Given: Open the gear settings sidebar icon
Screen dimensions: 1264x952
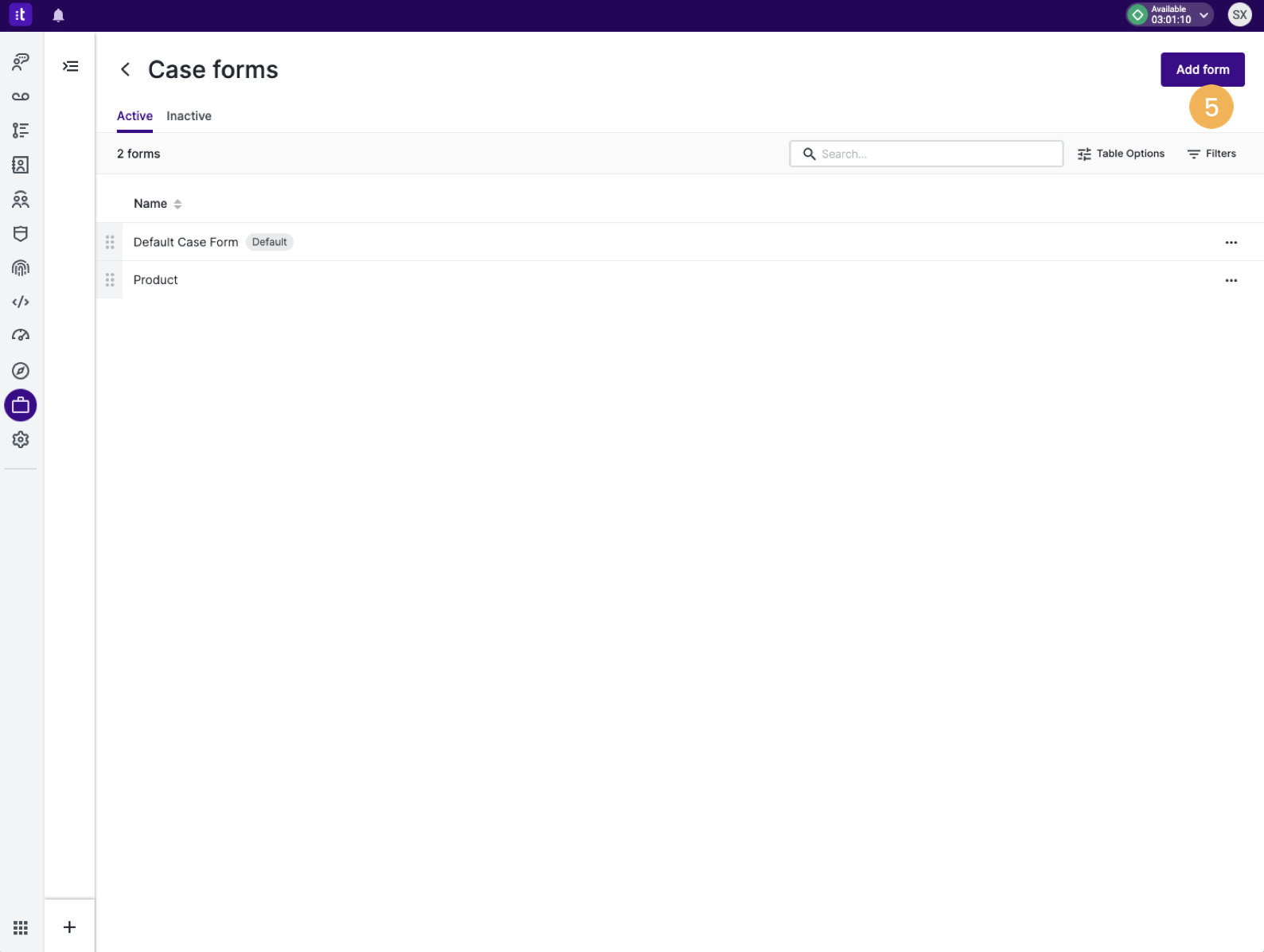Looking at the screenshot, I should [x=21, y=439].
